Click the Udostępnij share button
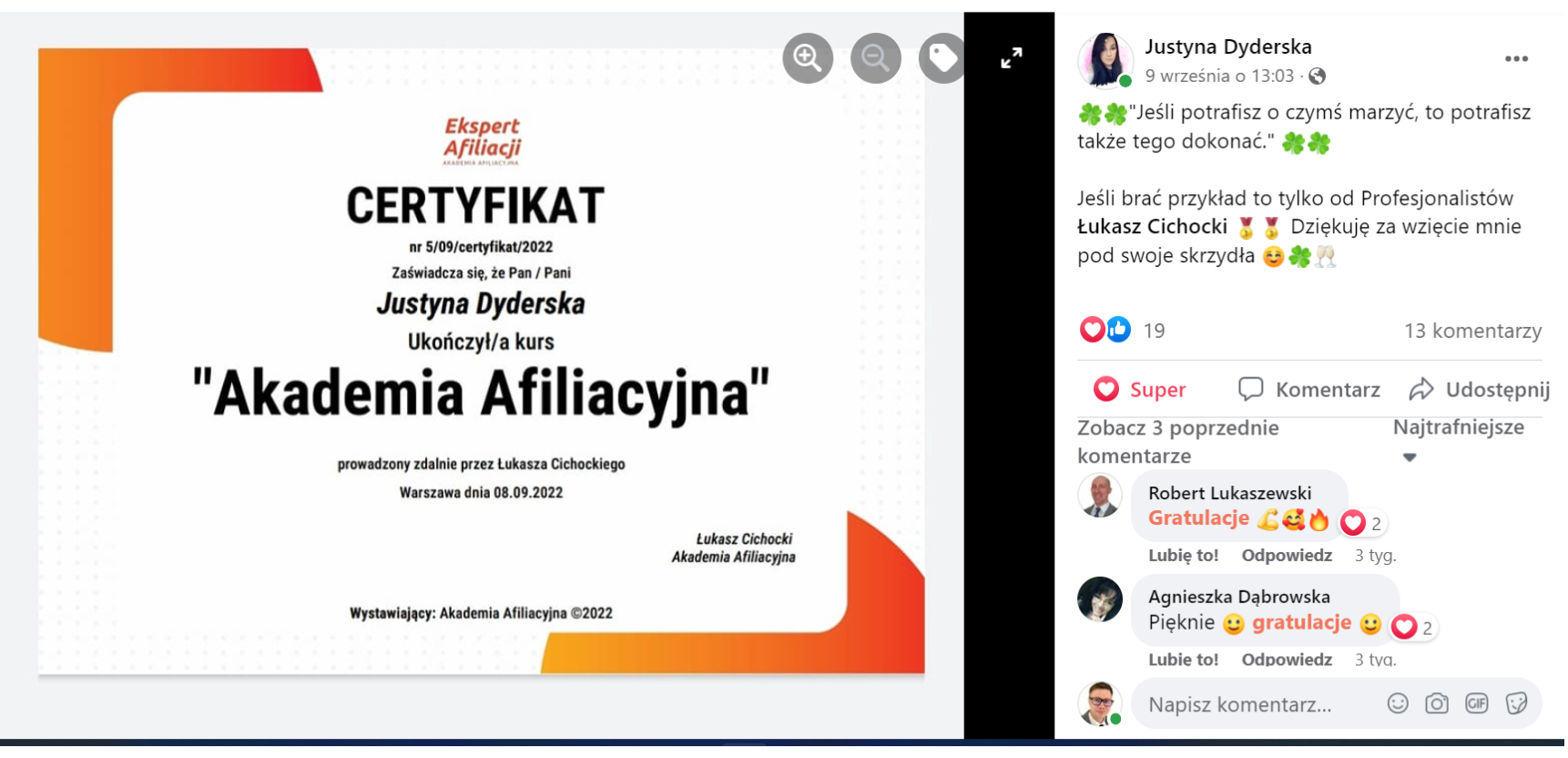Viewport: 1568px width, 758px height. pyautogui.click(x=1479, y=390)
